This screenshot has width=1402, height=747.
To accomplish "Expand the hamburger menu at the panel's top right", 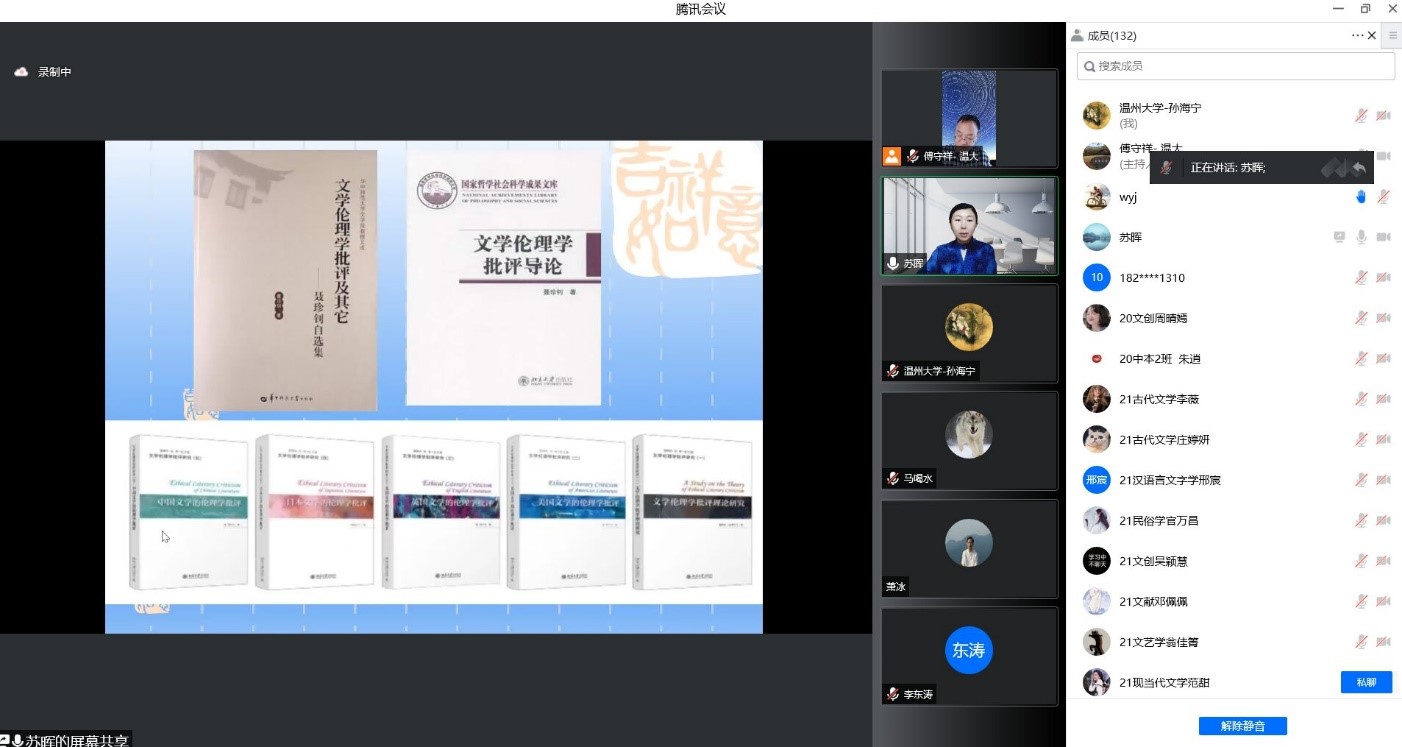I will pyautogui.click(x=1393, y=36).
